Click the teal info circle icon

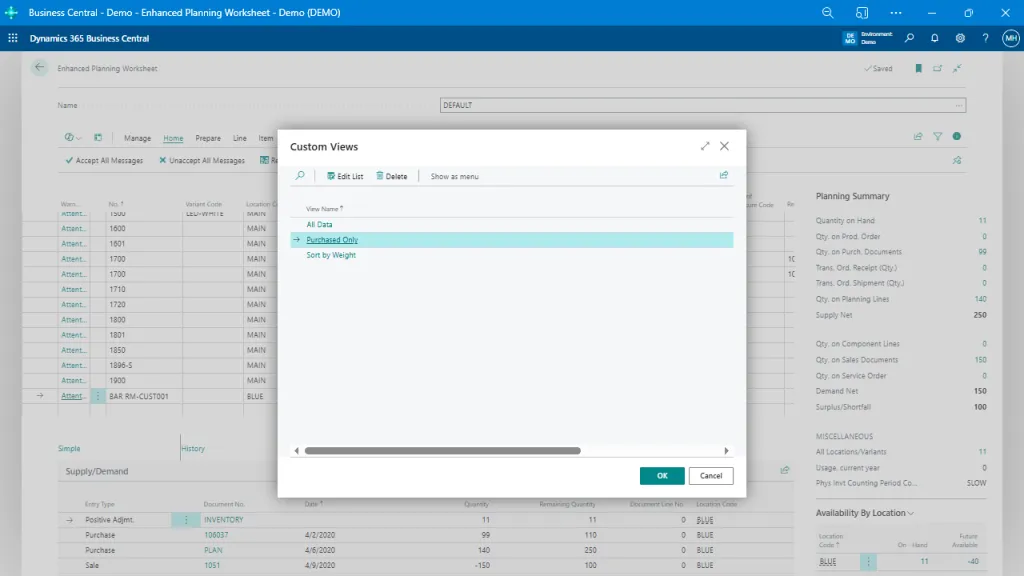[x=957, y=137]
